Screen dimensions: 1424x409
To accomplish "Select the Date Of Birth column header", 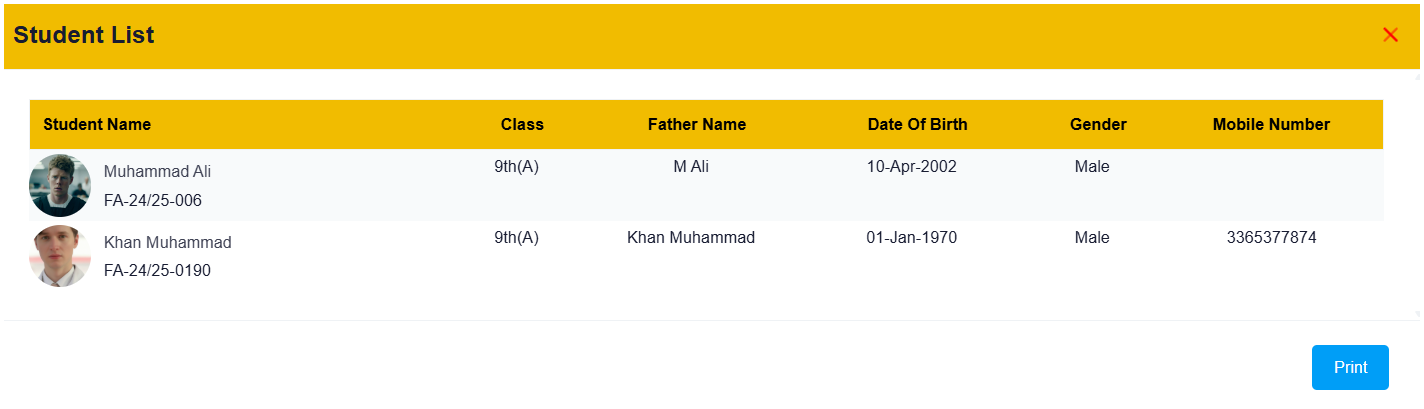I will tap(917, 125).
